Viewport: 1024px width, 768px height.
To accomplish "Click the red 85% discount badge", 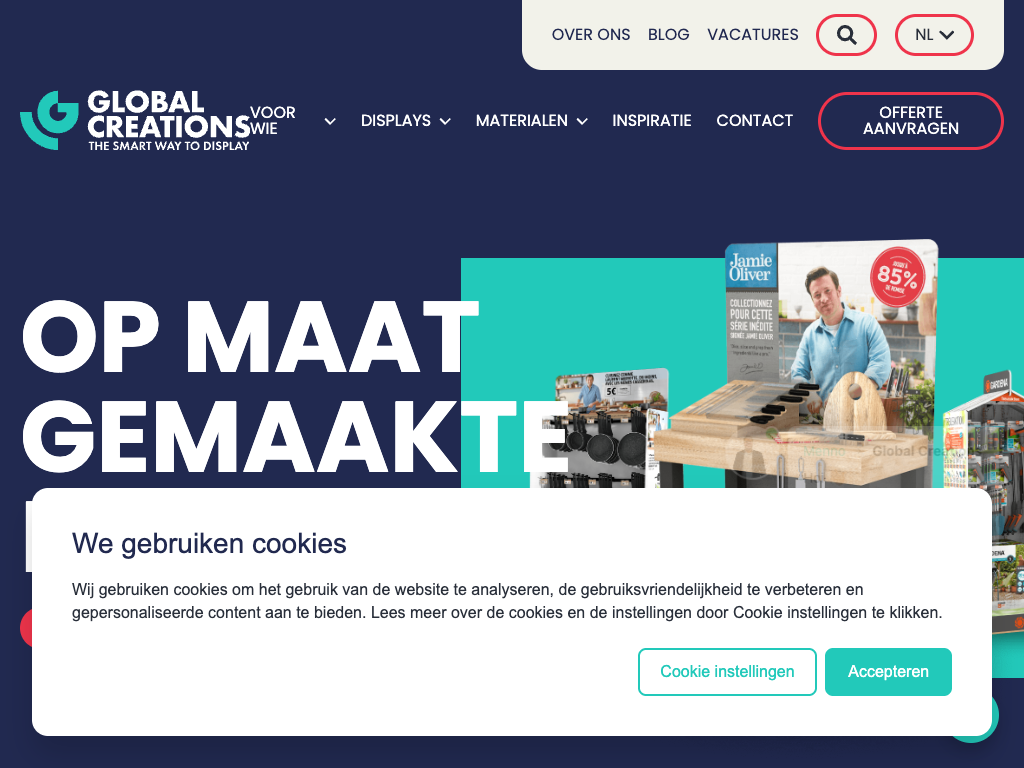I will (x=898, y=276).
